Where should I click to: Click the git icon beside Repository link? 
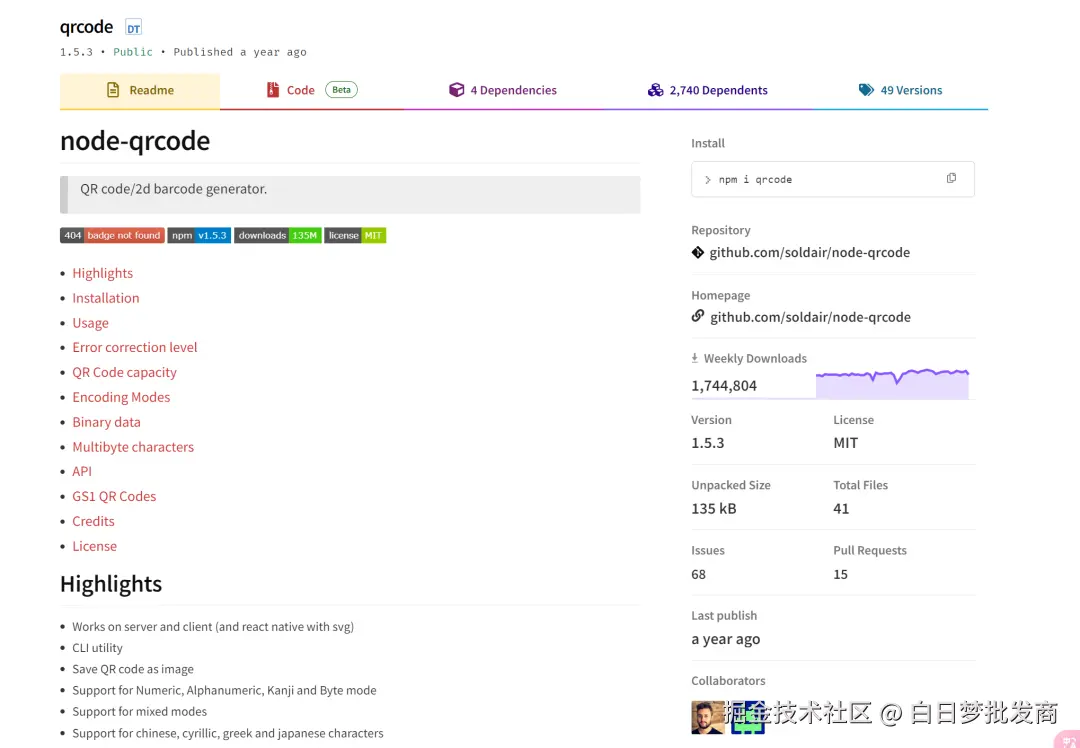click(698, 253)
